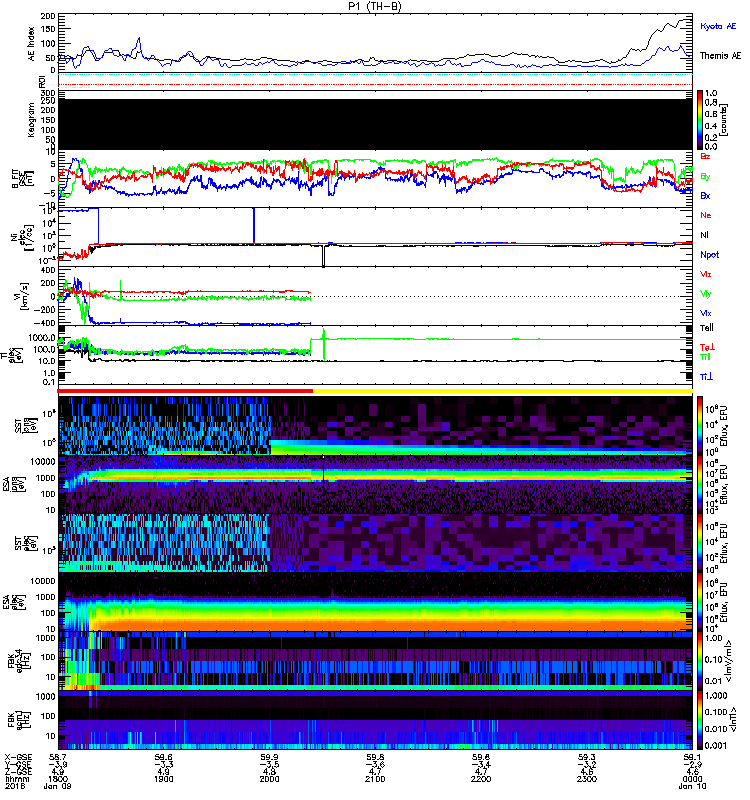750x800 pixels.
Task: Click the SST electron Eflux color bar
Action: (700, 543)
